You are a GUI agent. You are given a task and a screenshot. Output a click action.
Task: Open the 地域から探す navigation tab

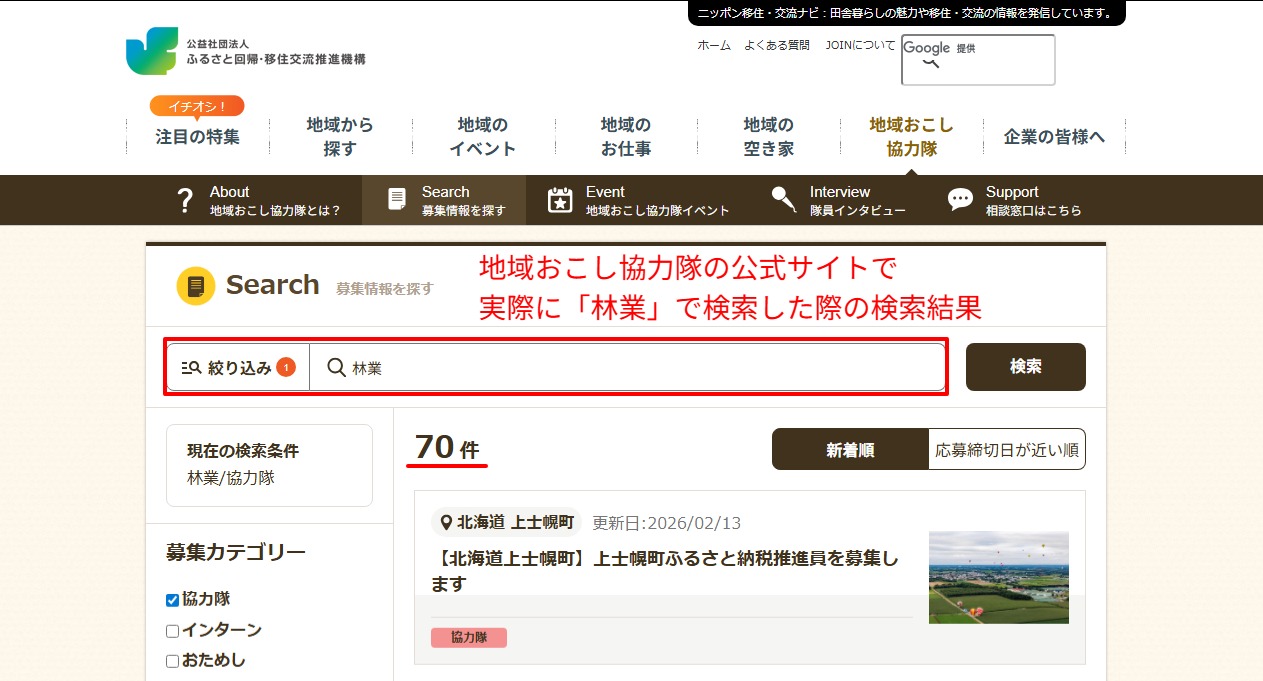(x=340, y=134)
